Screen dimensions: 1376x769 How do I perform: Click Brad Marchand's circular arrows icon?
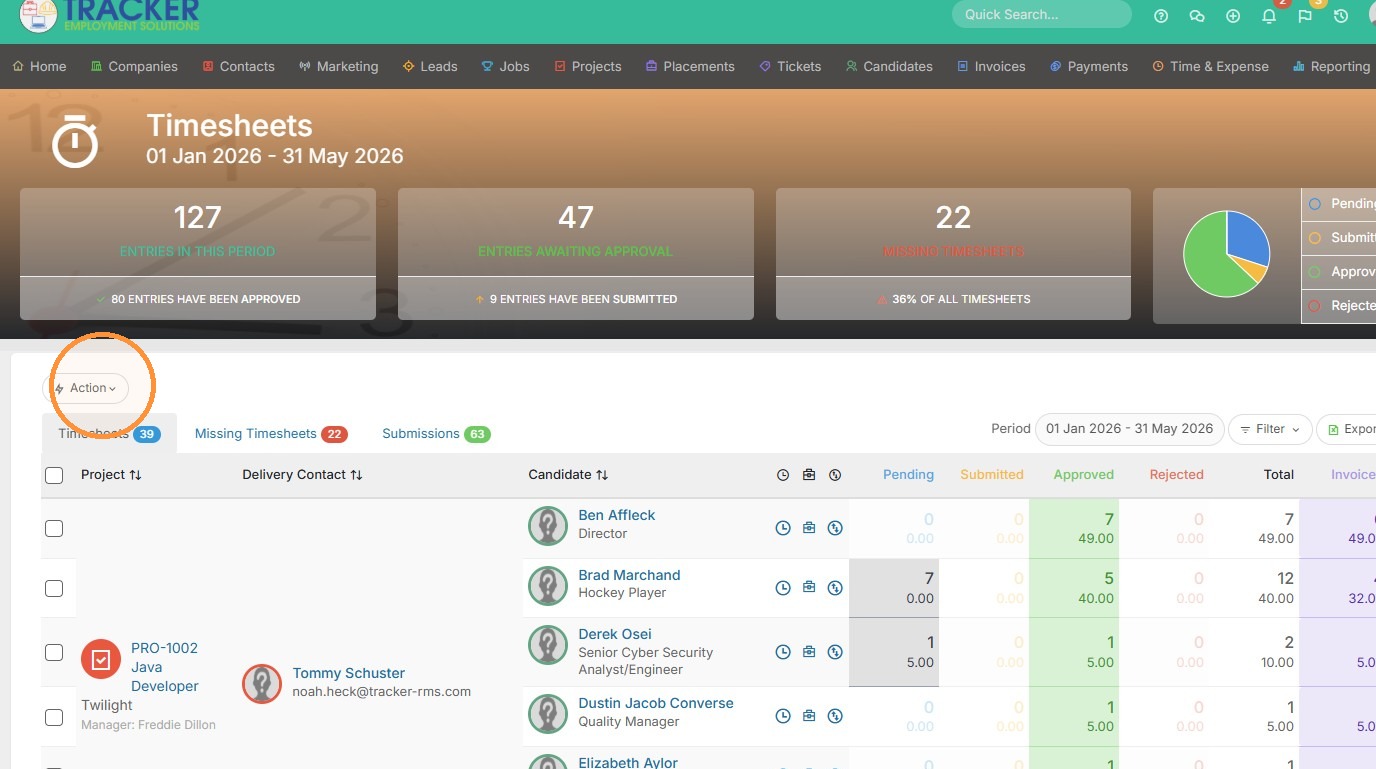click(x=835, y=588)
